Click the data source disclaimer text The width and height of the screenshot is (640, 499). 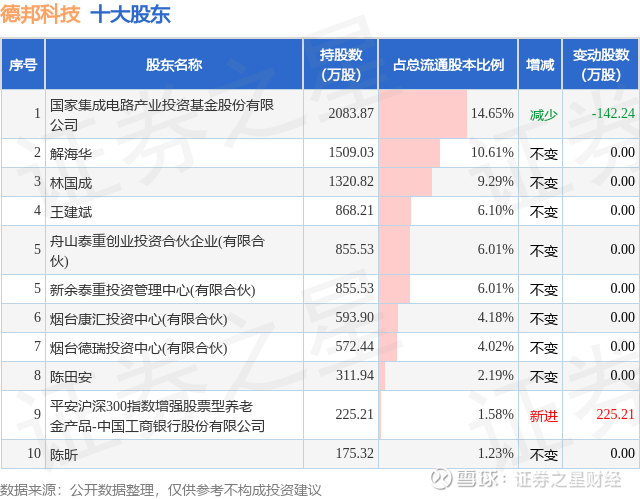coord(161,489)
